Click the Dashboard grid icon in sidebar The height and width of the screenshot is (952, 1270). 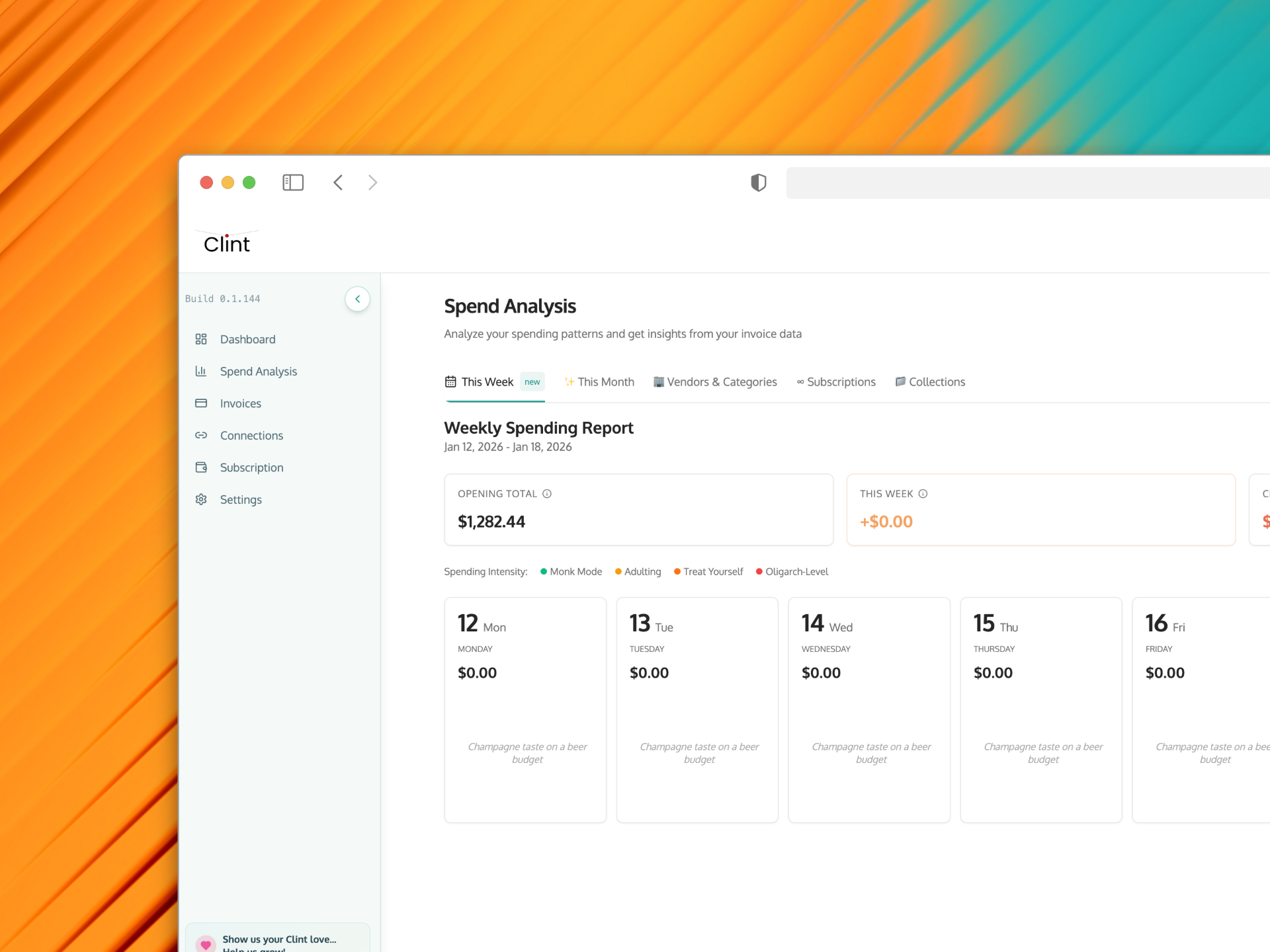pyautogui.click(x=201, y=339)
